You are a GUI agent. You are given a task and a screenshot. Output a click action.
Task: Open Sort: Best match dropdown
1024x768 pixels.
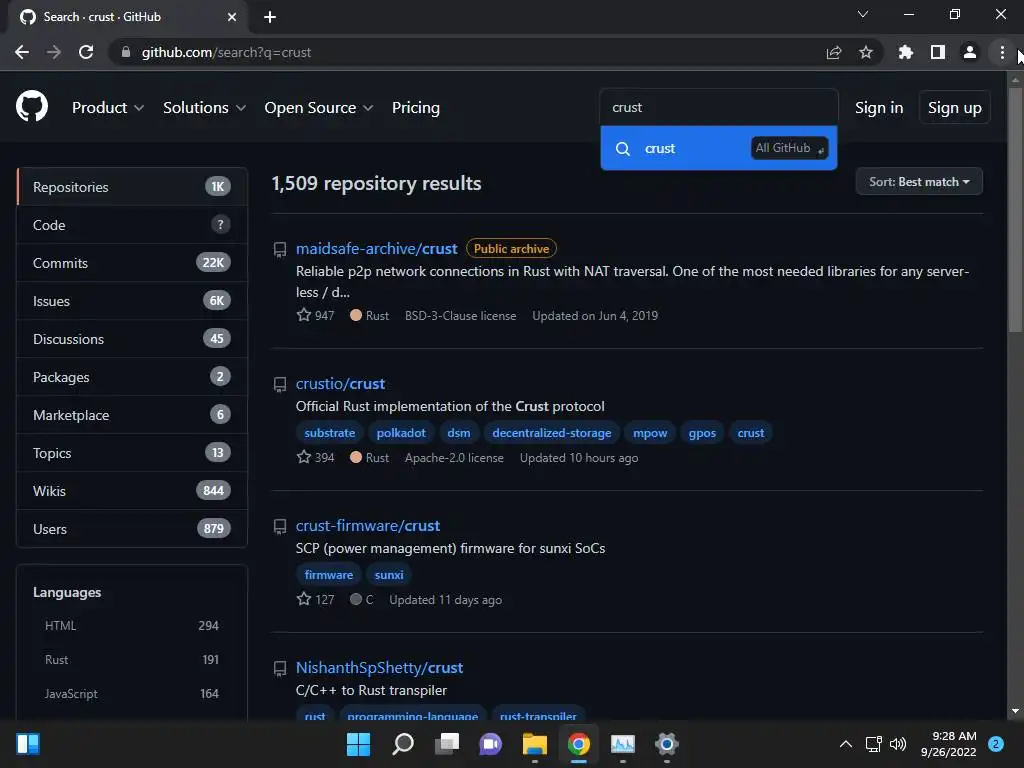pos(919,182)
